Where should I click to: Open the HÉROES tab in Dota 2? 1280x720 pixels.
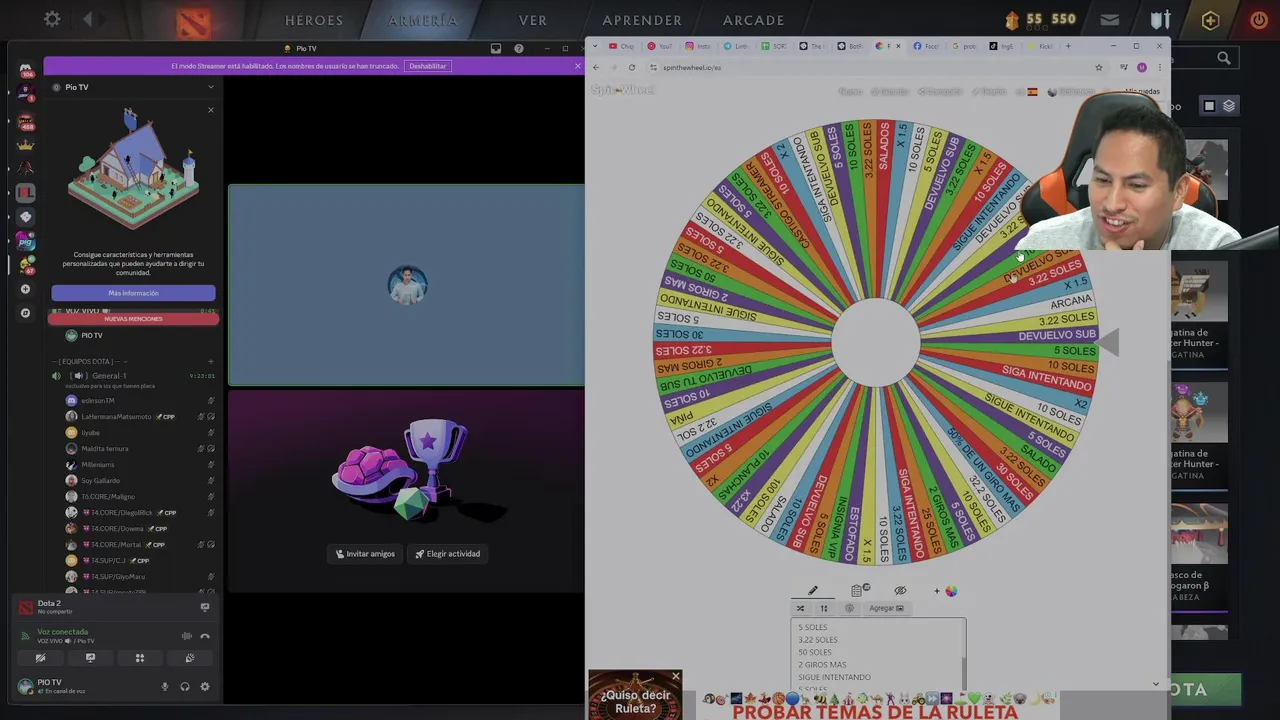click(314, 20)
